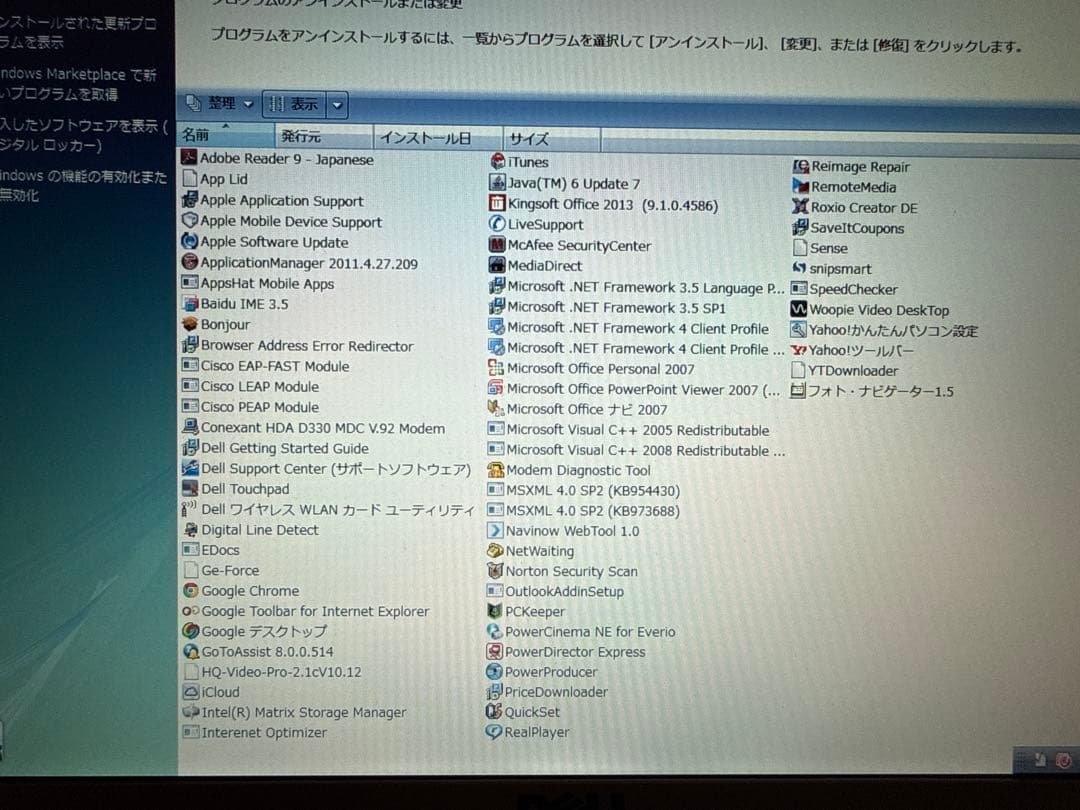
Task: Select the SaveItCoupons entry
Action: coord(848,227)
